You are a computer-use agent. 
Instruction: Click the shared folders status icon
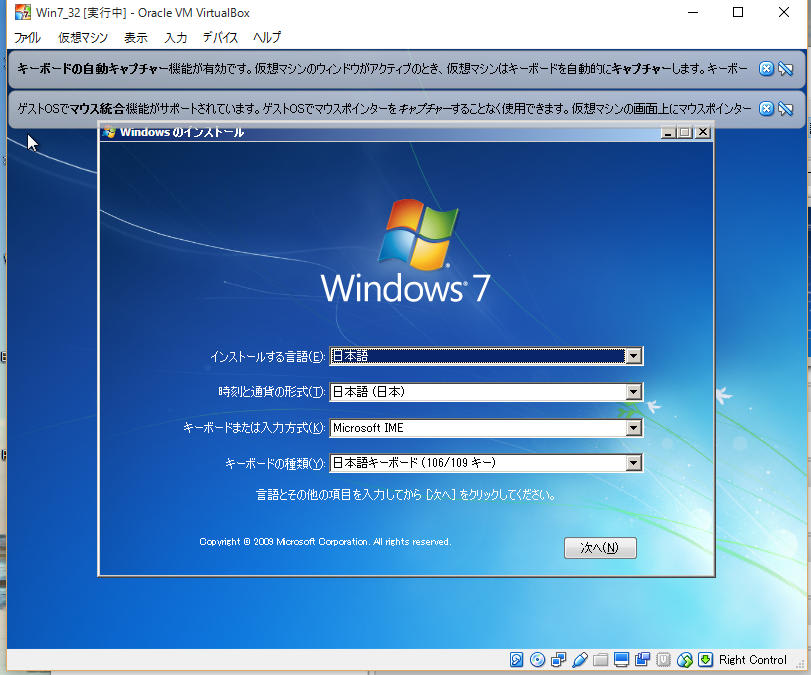click(600, 659)
